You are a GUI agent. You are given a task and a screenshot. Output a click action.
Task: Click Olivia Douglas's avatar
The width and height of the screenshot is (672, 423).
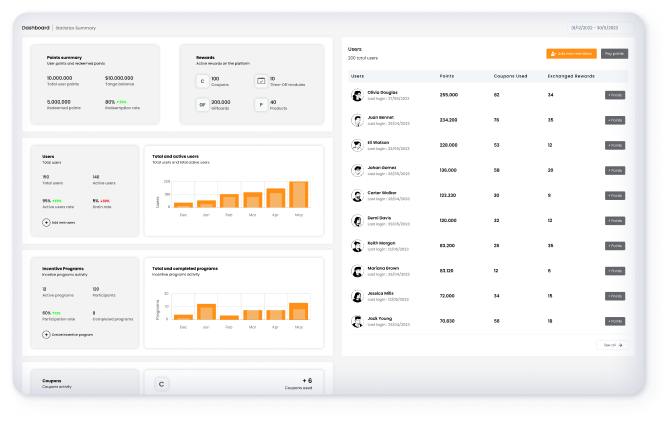click(356, 96)
